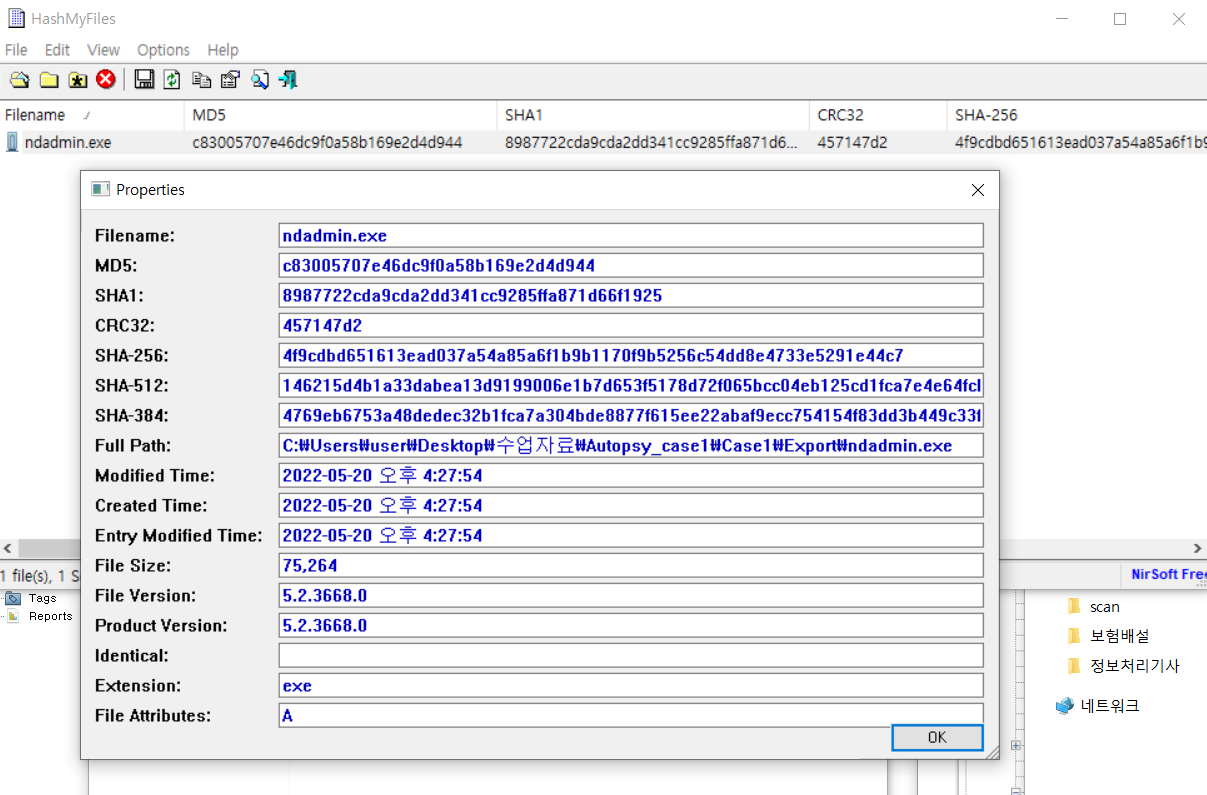Save selected items with the floppy icon
The width and height of the screenshot is (1207, 795).
click(x=144, y=80)
